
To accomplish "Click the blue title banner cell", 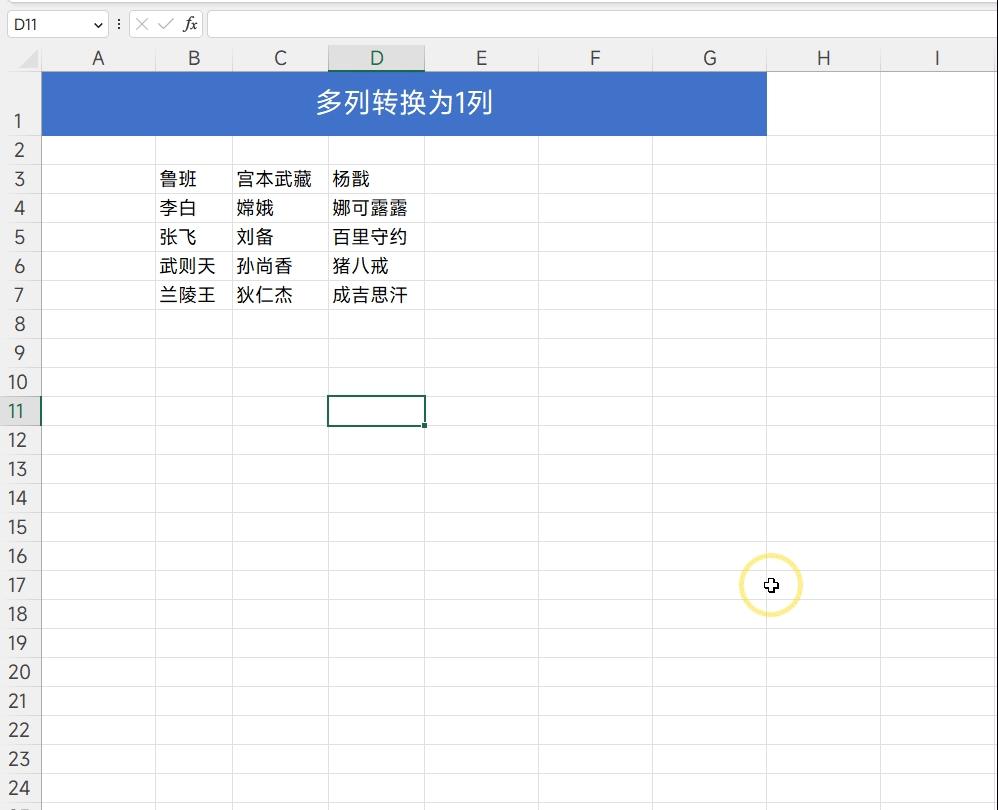I will point(404,103).
